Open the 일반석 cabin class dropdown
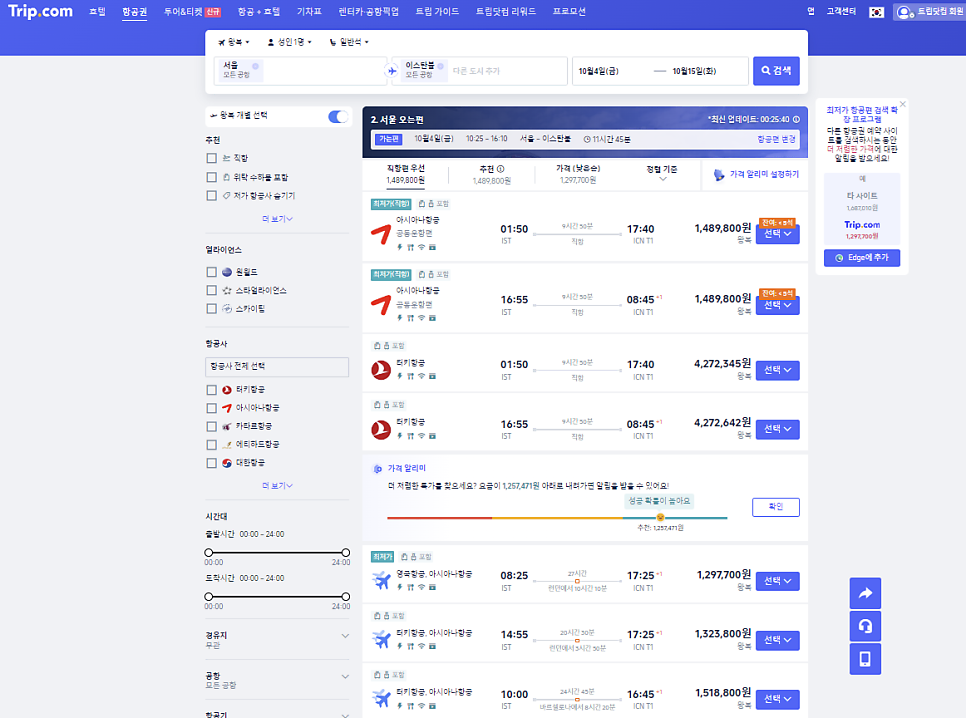 (x=349, y=43)
